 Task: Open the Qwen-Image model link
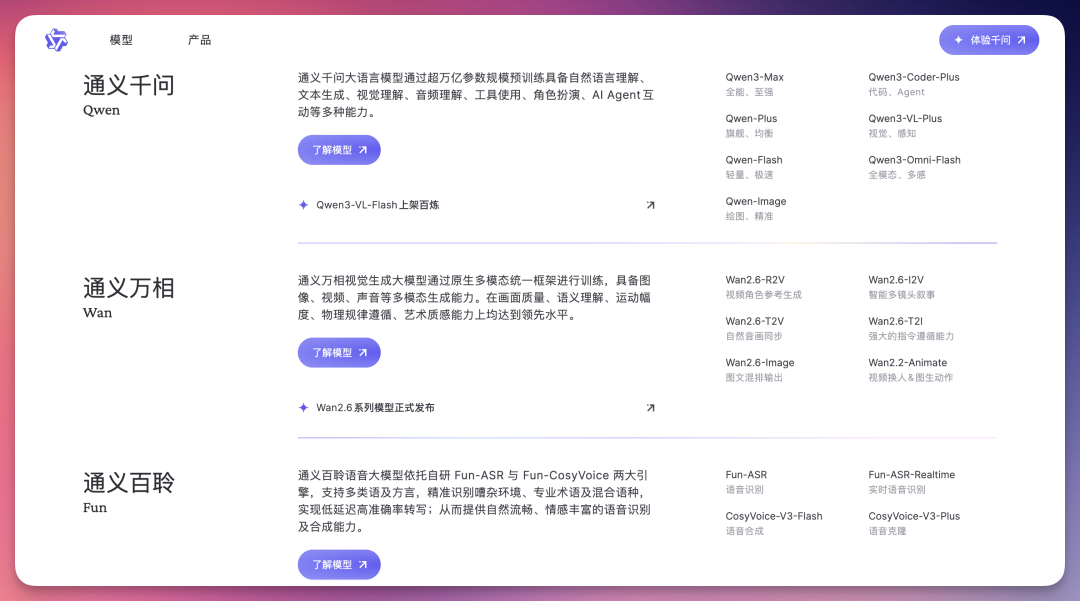756,202
